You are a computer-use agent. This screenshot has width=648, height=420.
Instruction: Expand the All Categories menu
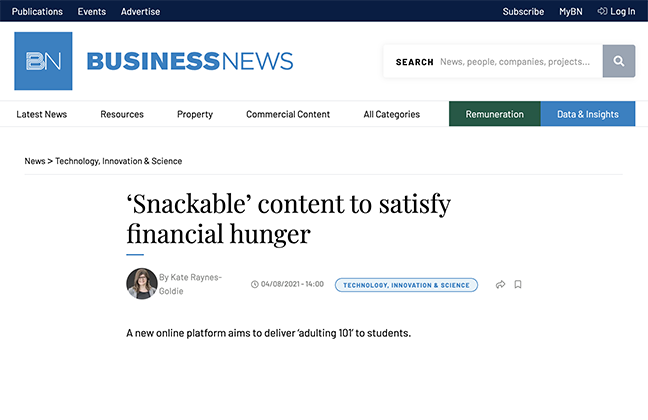pyautogui.click(x=392, y=114)
